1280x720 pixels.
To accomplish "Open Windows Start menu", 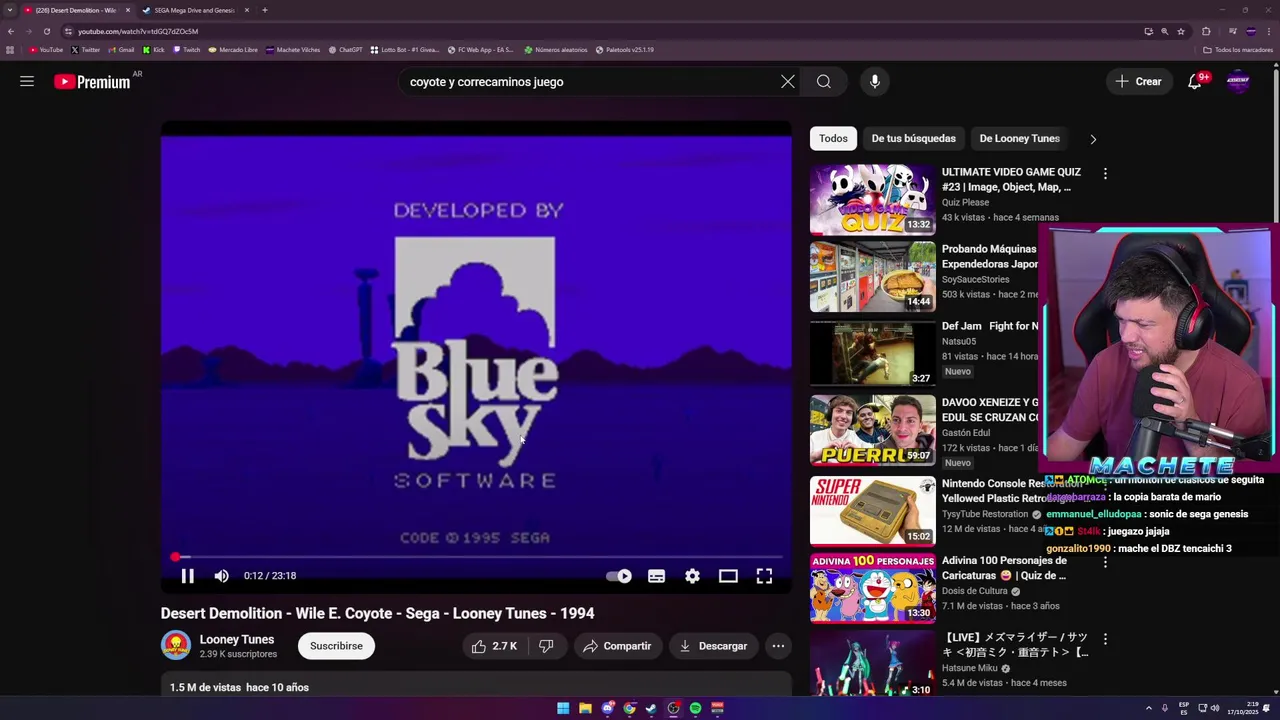I will point(563,708).
